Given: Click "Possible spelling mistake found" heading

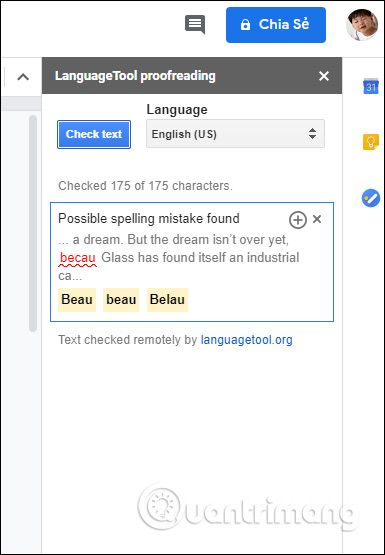Looking at the screenshot, I should point(149,219).
